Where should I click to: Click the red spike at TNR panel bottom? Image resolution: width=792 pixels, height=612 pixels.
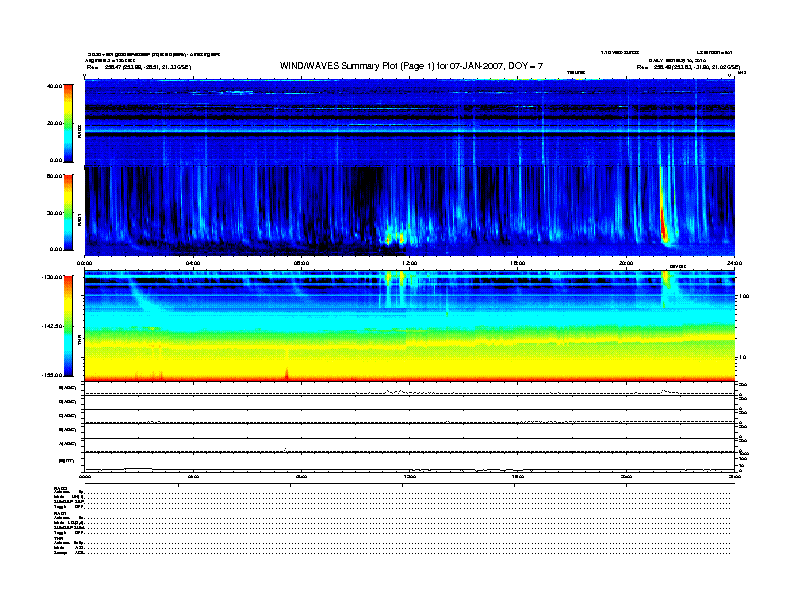[x=287, y=373]
